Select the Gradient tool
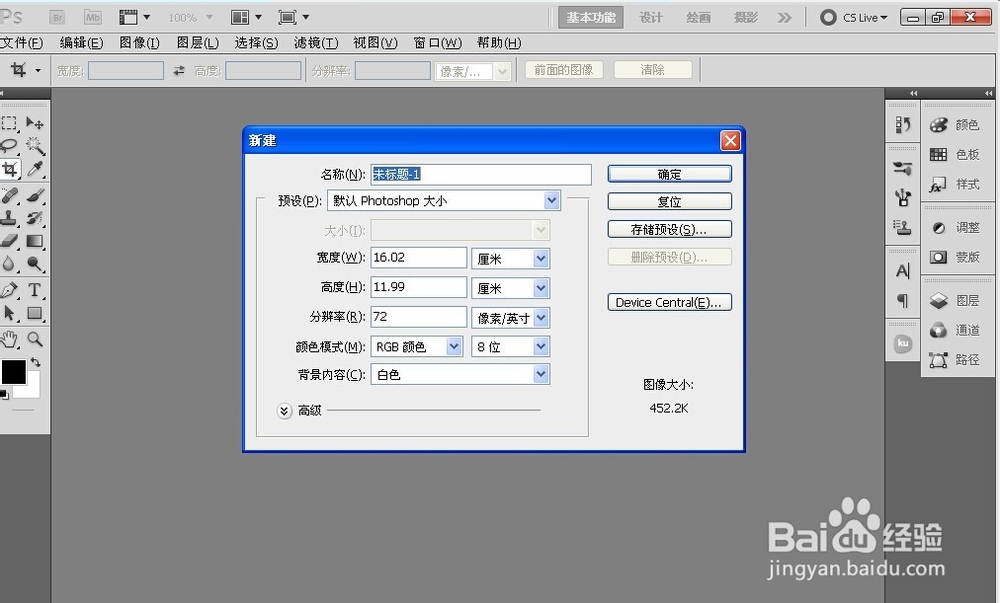The width and height of the screenshot is (1000, 603). tap(34, 240)
